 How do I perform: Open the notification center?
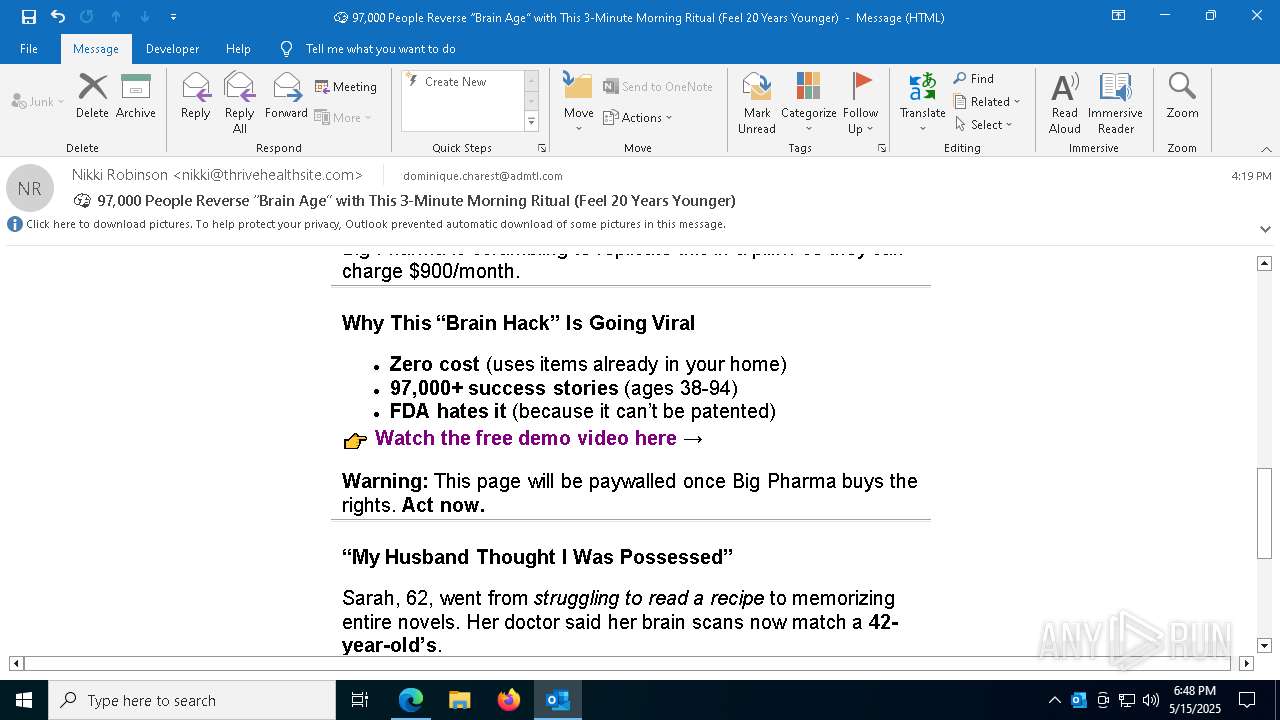pos(1247,700)
